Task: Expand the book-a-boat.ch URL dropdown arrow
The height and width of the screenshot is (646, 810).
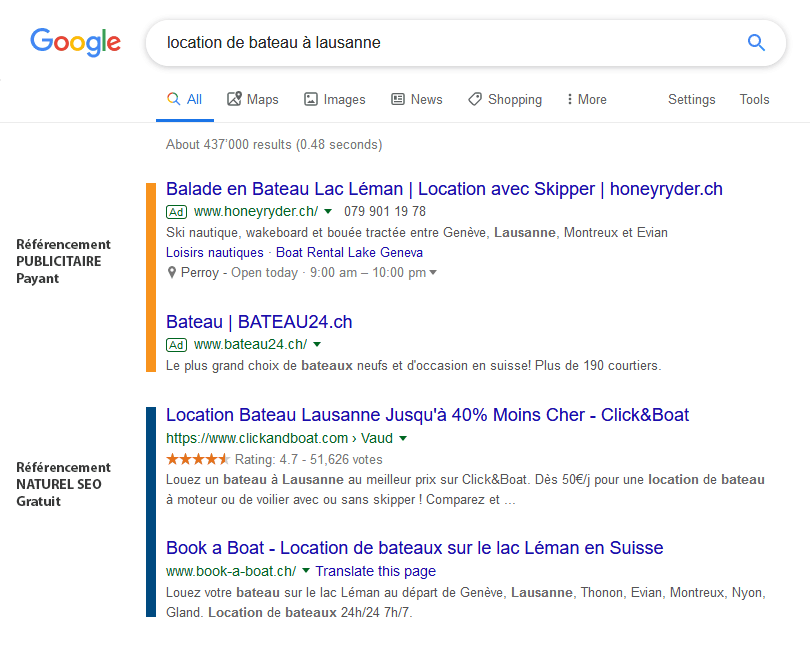Action: [306, 571]
